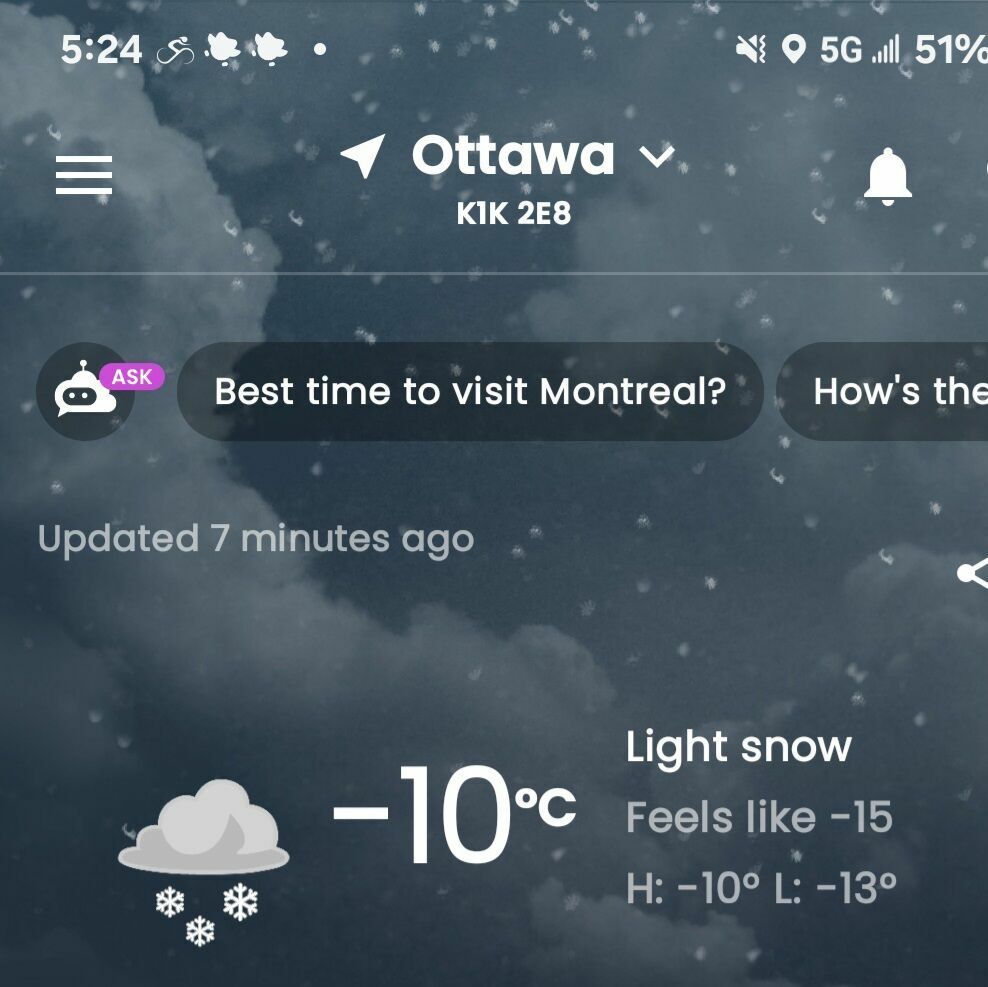Tap the location pin status icon

click(793, 49)
